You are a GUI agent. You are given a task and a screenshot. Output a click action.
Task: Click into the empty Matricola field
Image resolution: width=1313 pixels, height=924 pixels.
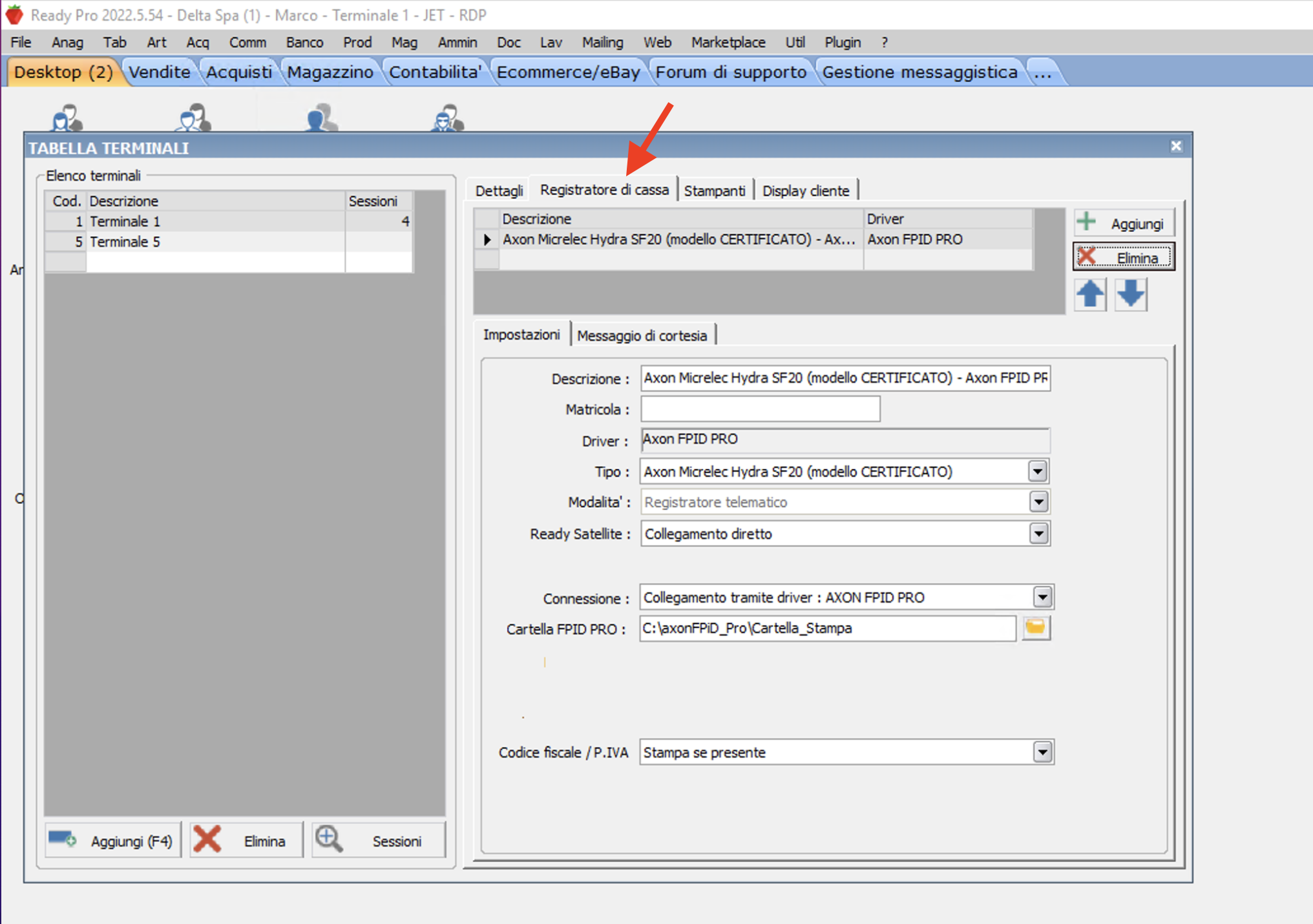tap(760, 409)
